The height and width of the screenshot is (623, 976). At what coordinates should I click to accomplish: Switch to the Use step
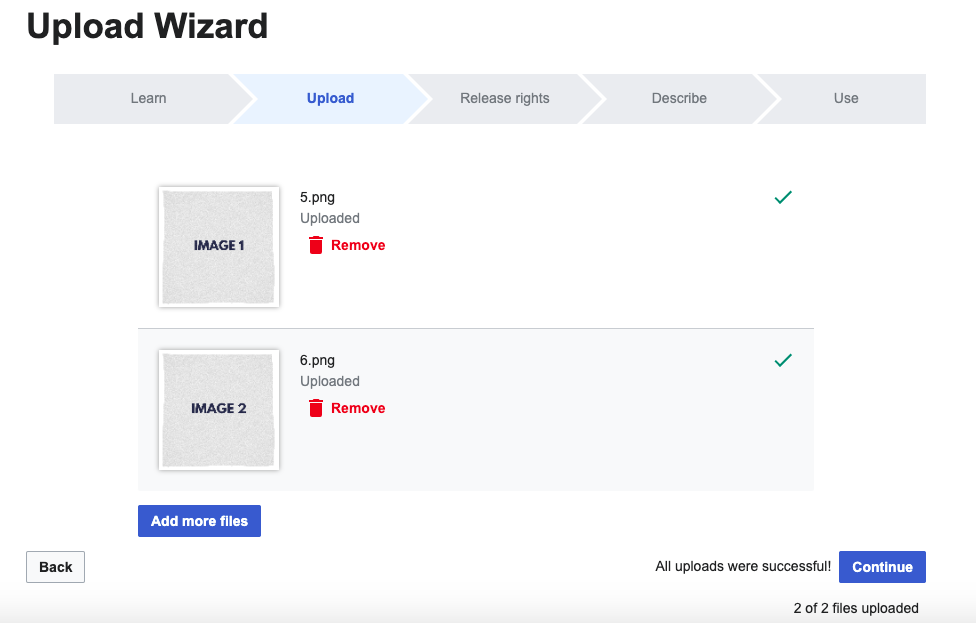[846, 98]
